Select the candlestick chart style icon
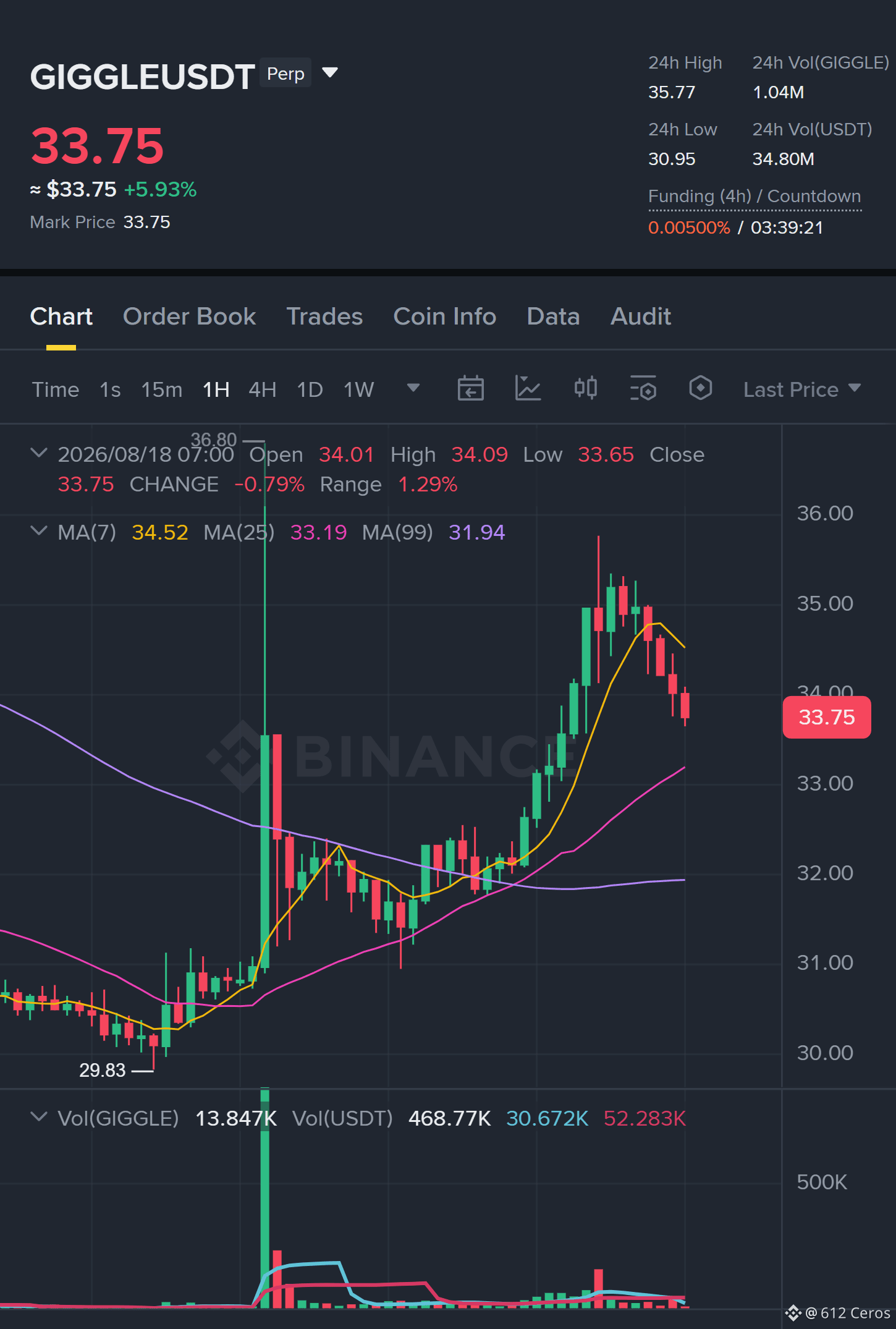 (x=585, y=389)
